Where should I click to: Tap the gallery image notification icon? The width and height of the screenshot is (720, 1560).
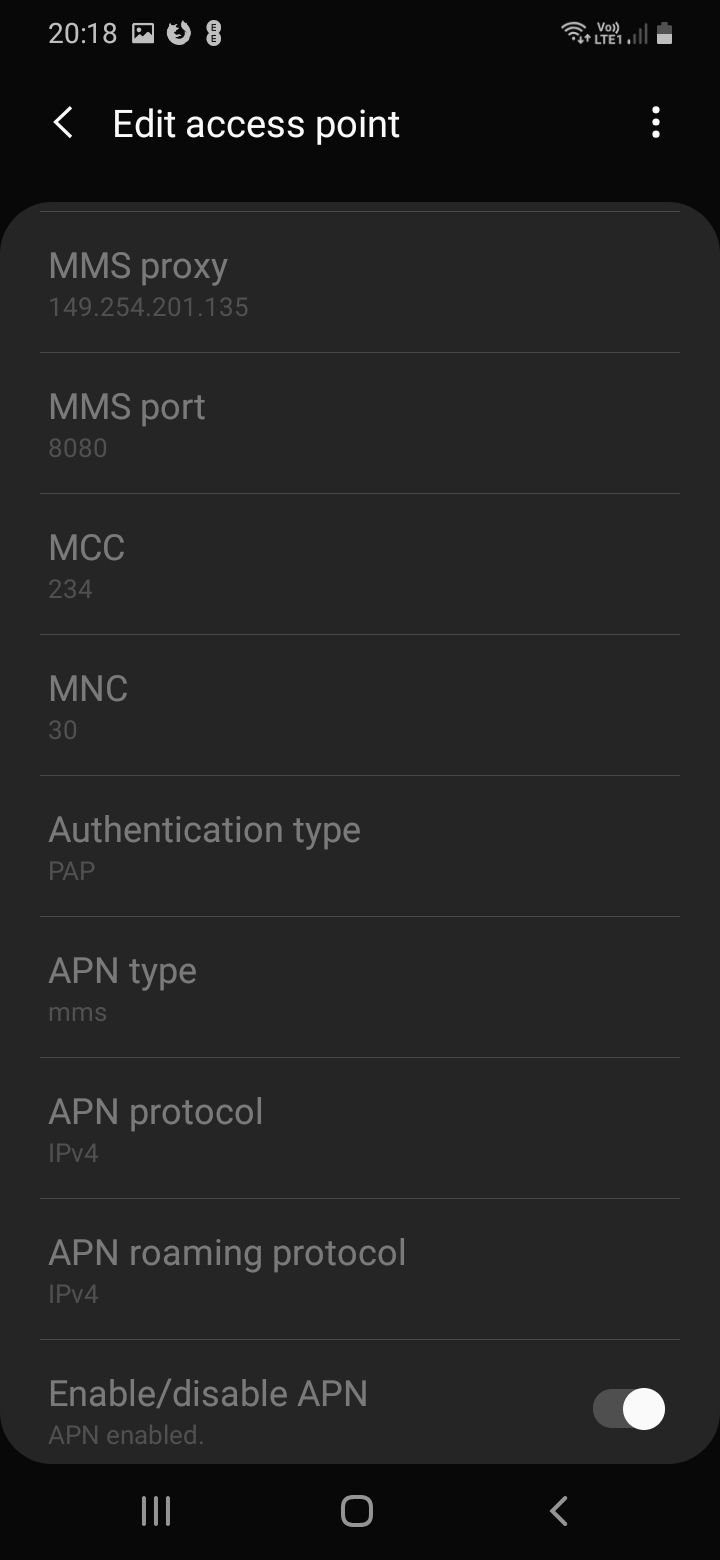pos(144,34)
